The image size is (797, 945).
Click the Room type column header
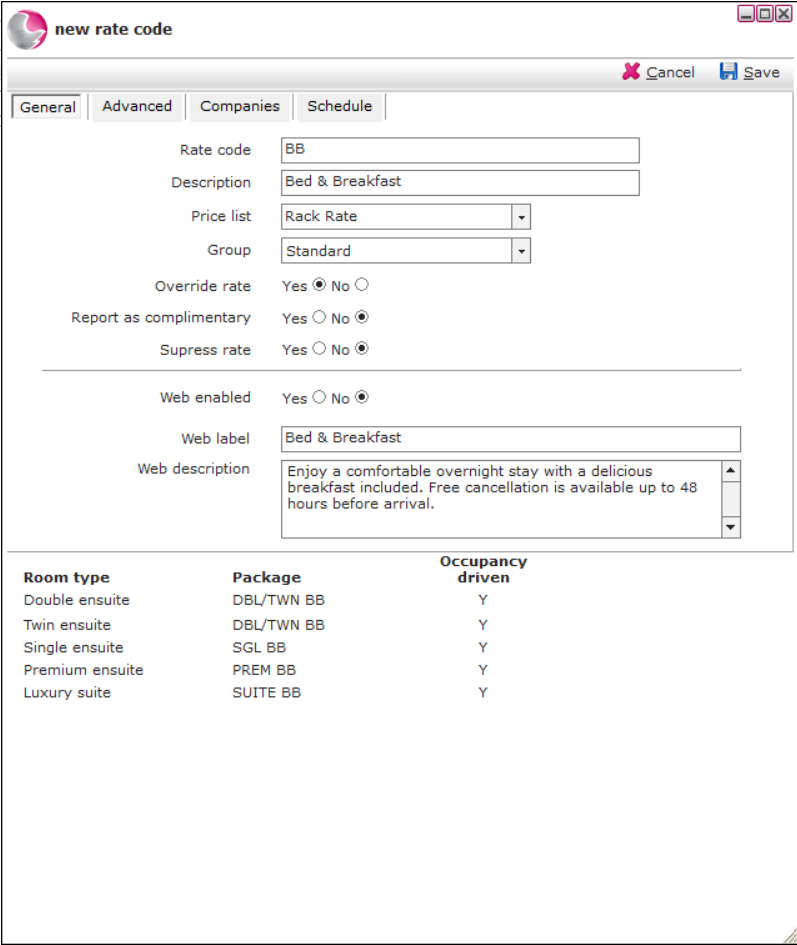67,577
